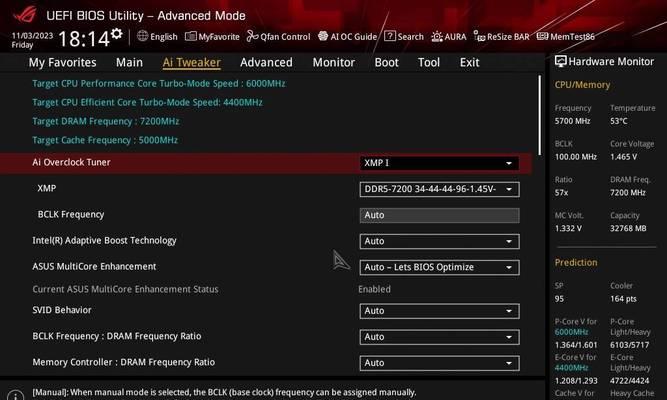Open BCLK Frequency : DRAM Frequency Ratio dropdown
667x400 pixels.
click(439, 337)
